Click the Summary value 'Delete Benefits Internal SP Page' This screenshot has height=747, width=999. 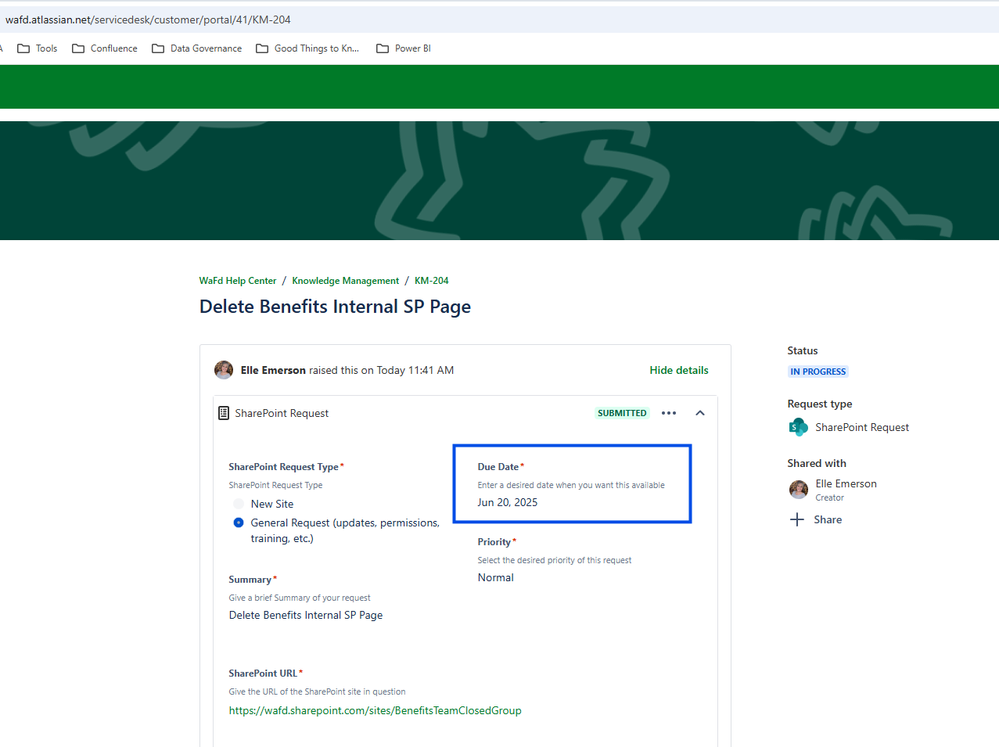click(x=306, y=615)
